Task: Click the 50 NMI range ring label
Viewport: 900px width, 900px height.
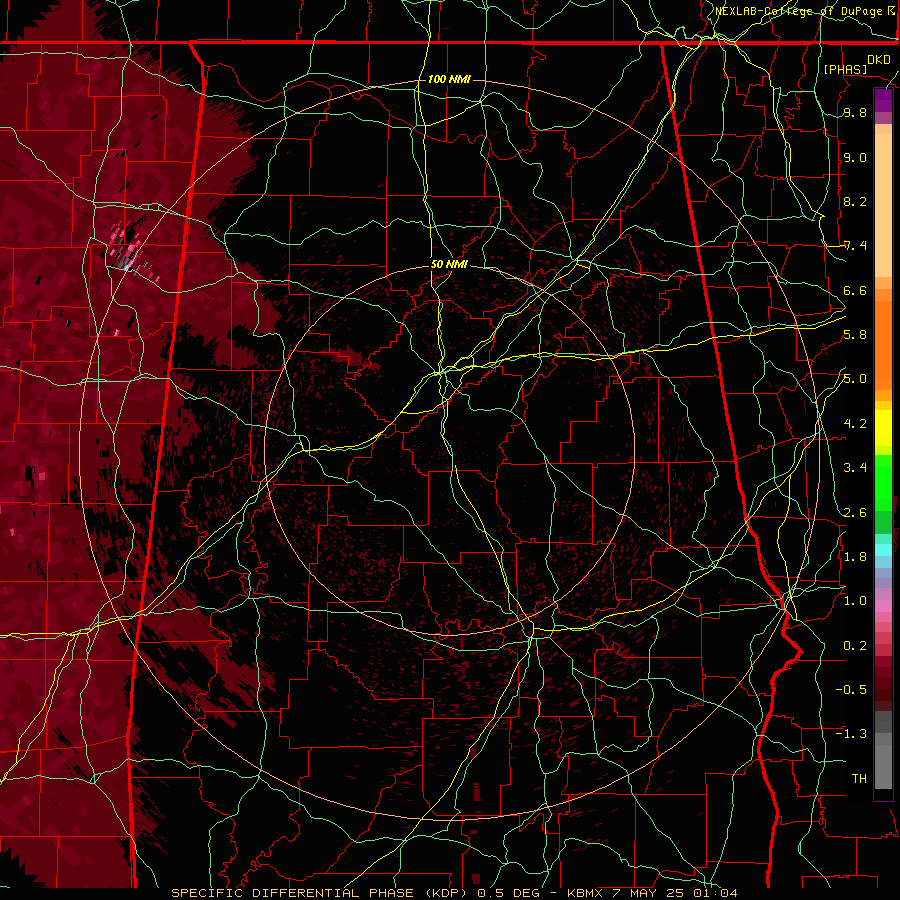Action: tap(449, 264)
